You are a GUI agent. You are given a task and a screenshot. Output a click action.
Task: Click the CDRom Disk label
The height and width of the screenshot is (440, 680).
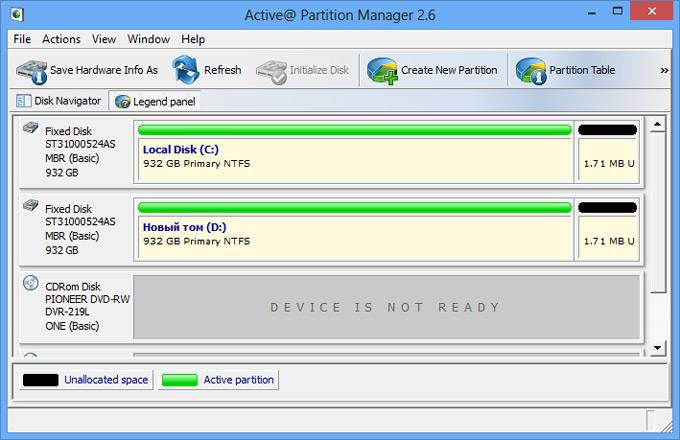pyautogui.click(x=73, y=287)
